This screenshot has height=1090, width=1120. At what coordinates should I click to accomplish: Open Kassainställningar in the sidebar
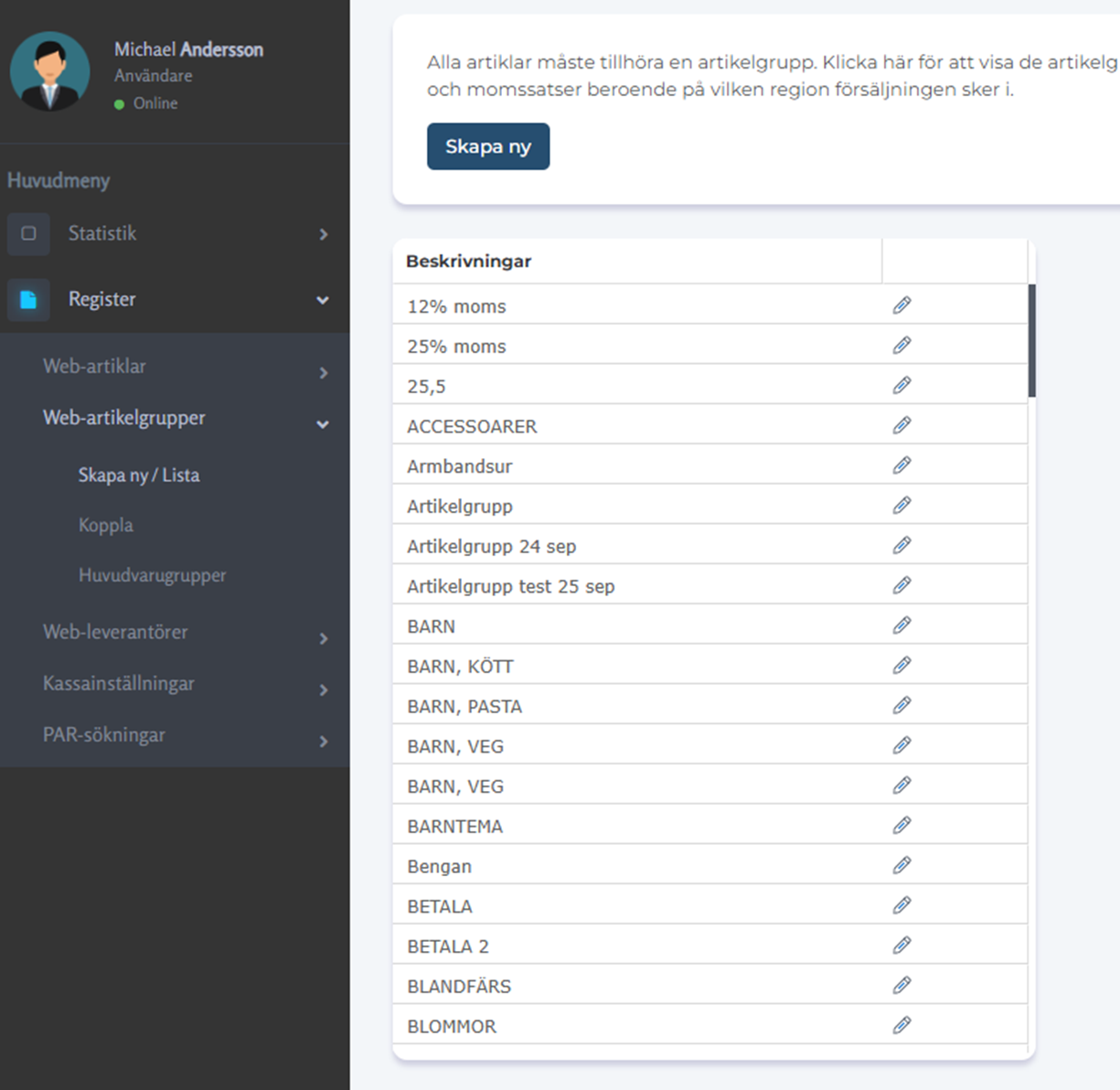(x=119, y=684)
